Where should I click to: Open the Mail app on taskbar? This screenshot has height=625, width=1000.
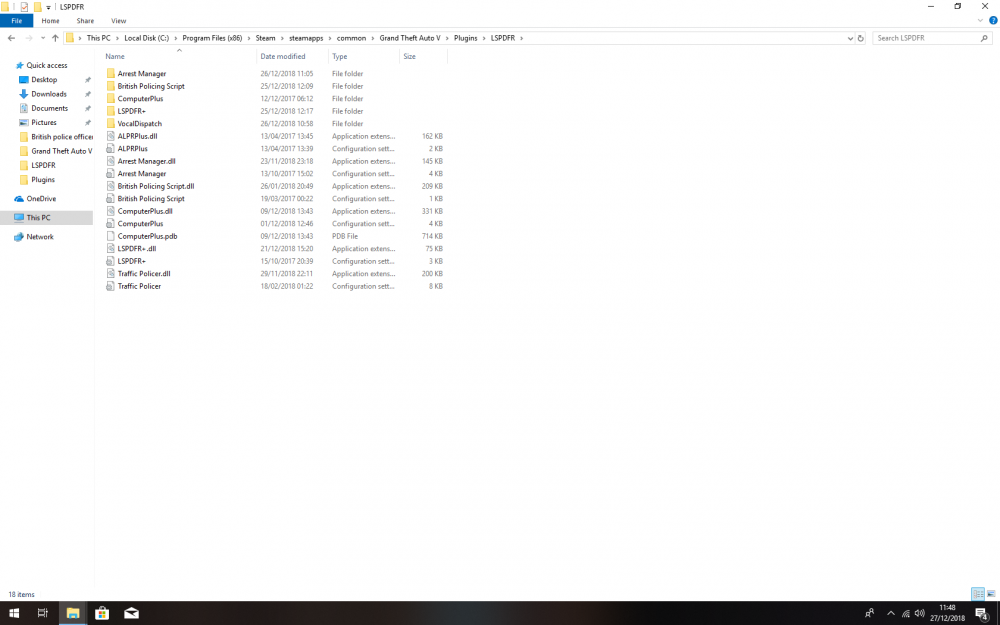pyautogui.click(x=131, y=613)
